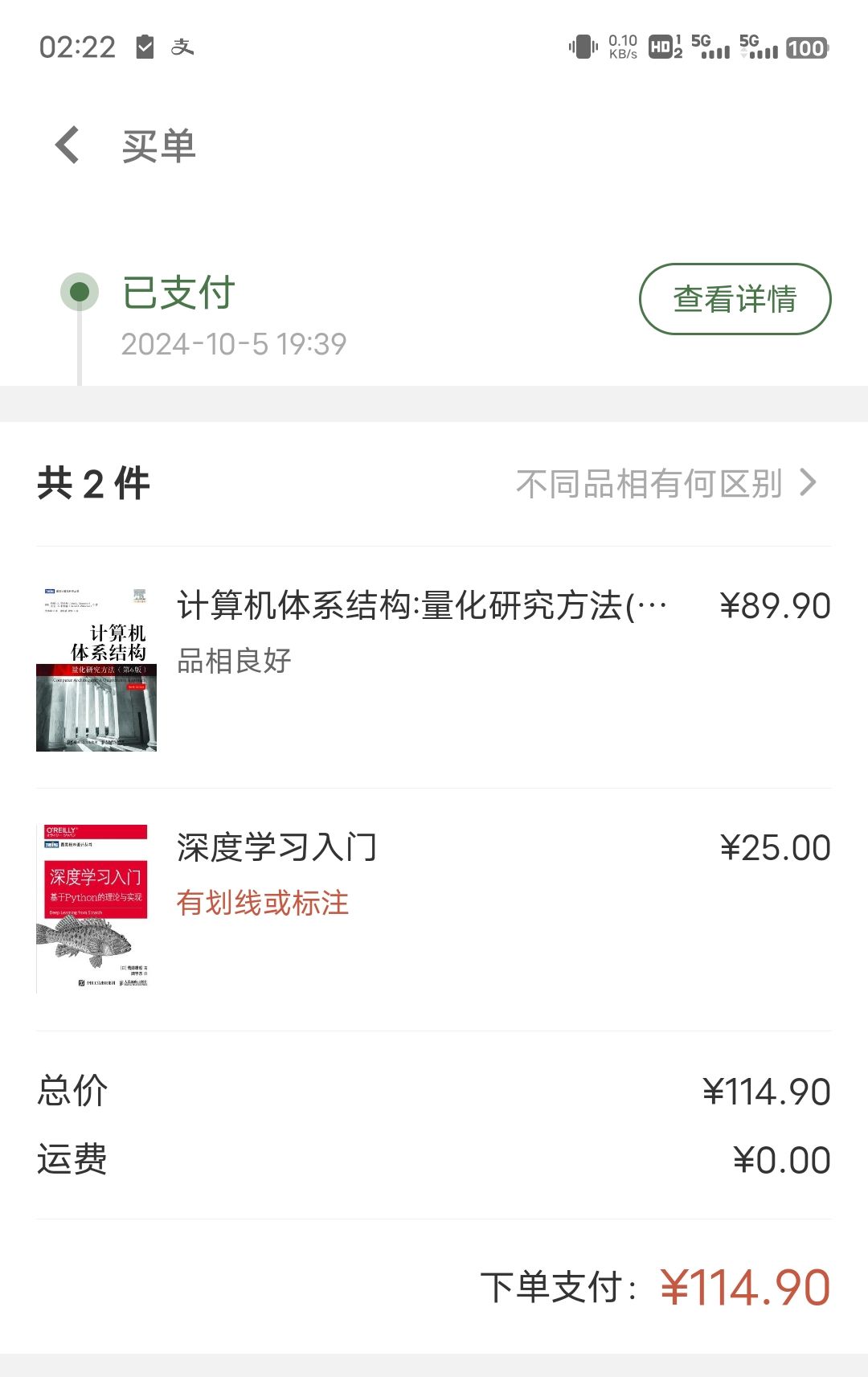This screenshot has height=1377, width=868.
Task: Open the 深度学习入门 book cover thumbnail
Action: (92, 908)
